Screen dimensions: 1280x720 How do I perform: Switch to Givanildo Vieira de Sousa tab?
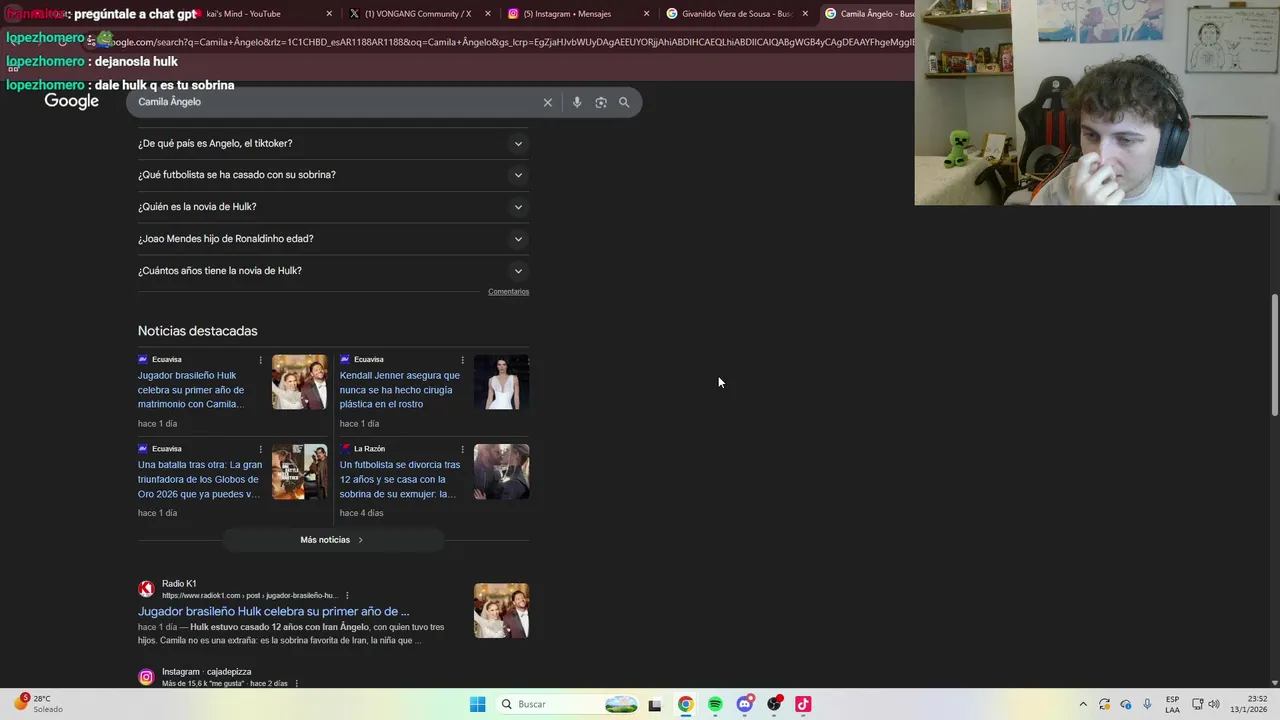click(x=736, y=14)
